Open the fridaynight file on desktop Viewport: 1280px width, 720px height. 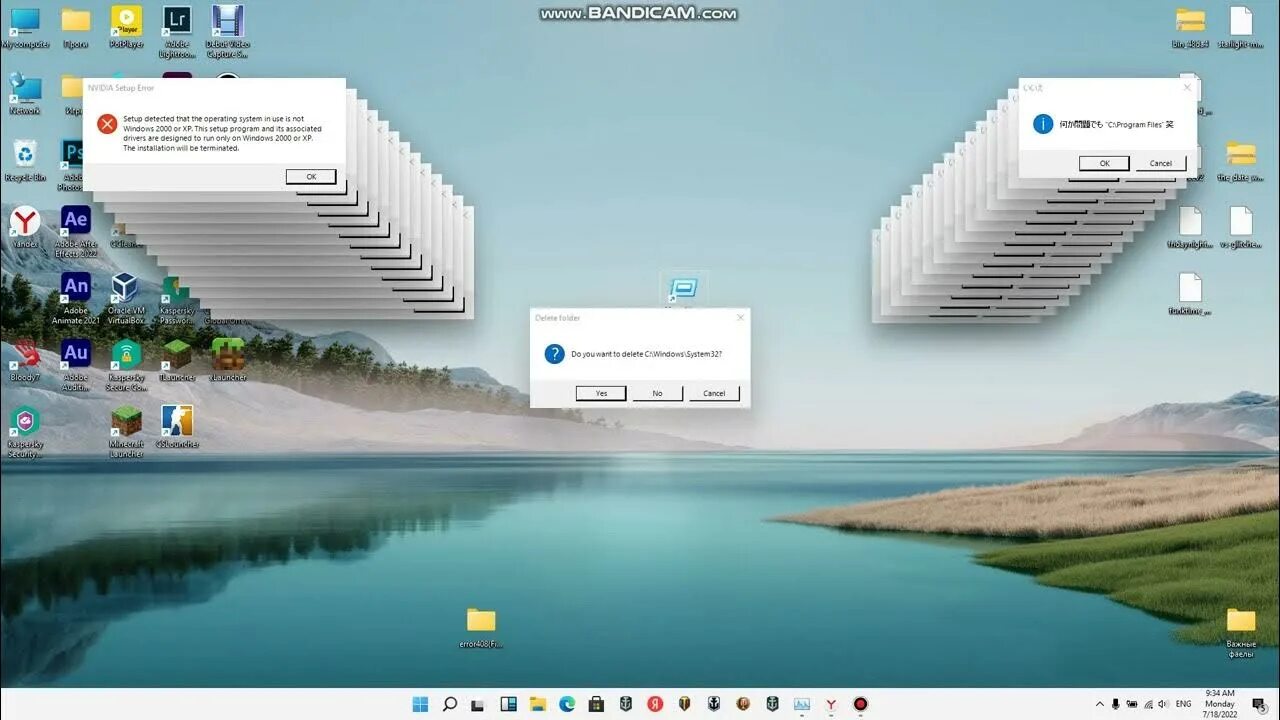click(1190, 227)
